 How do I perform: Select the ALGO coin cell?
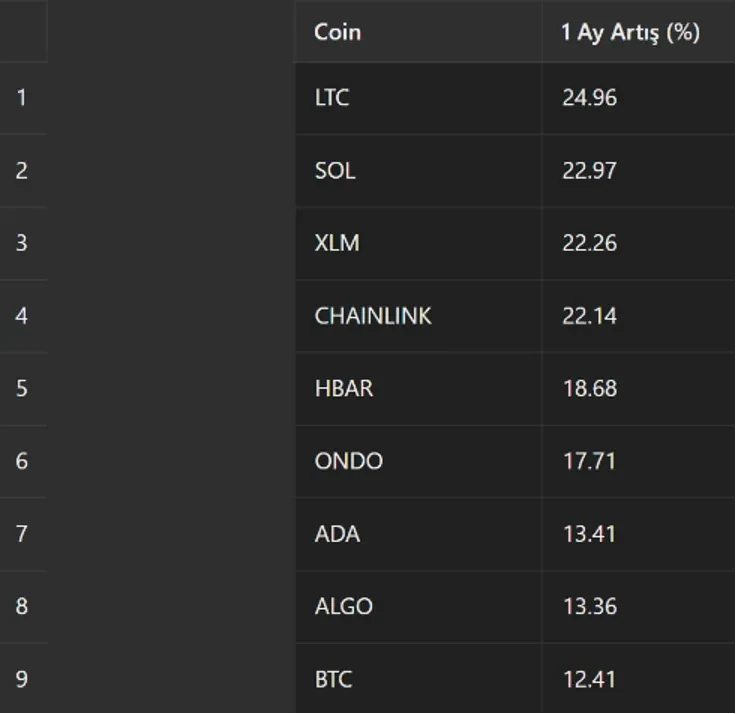click(418, 607)
